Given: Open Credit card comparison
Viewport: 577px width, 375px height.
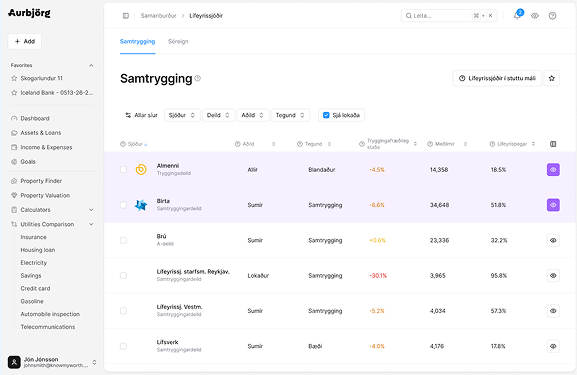Looking at the screenshot, I should click(x=35, y=289).
